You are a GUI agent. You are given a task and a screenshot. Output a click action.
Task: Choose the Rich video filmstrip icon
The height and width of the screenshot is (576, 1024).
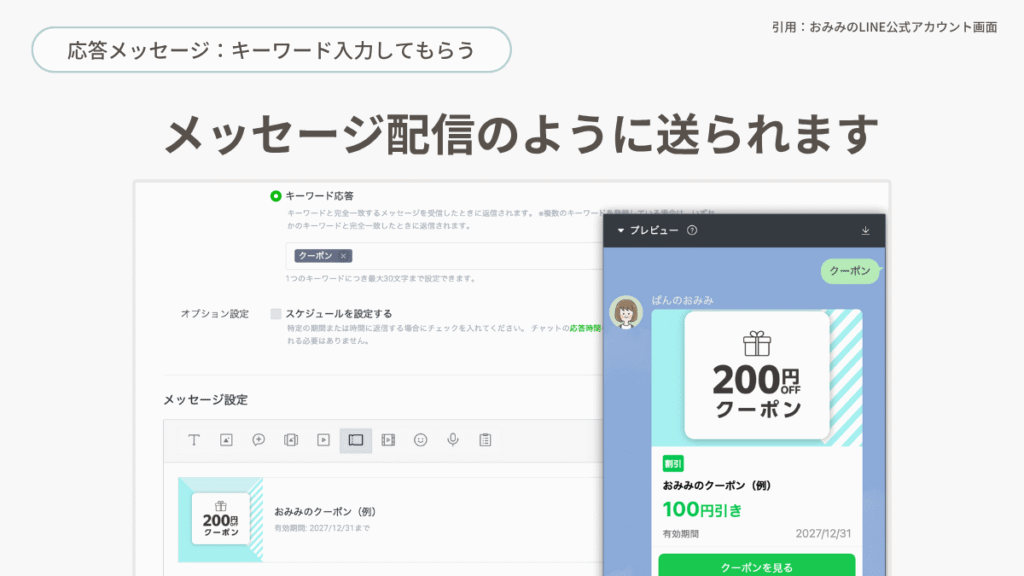(x=388, y=440)
